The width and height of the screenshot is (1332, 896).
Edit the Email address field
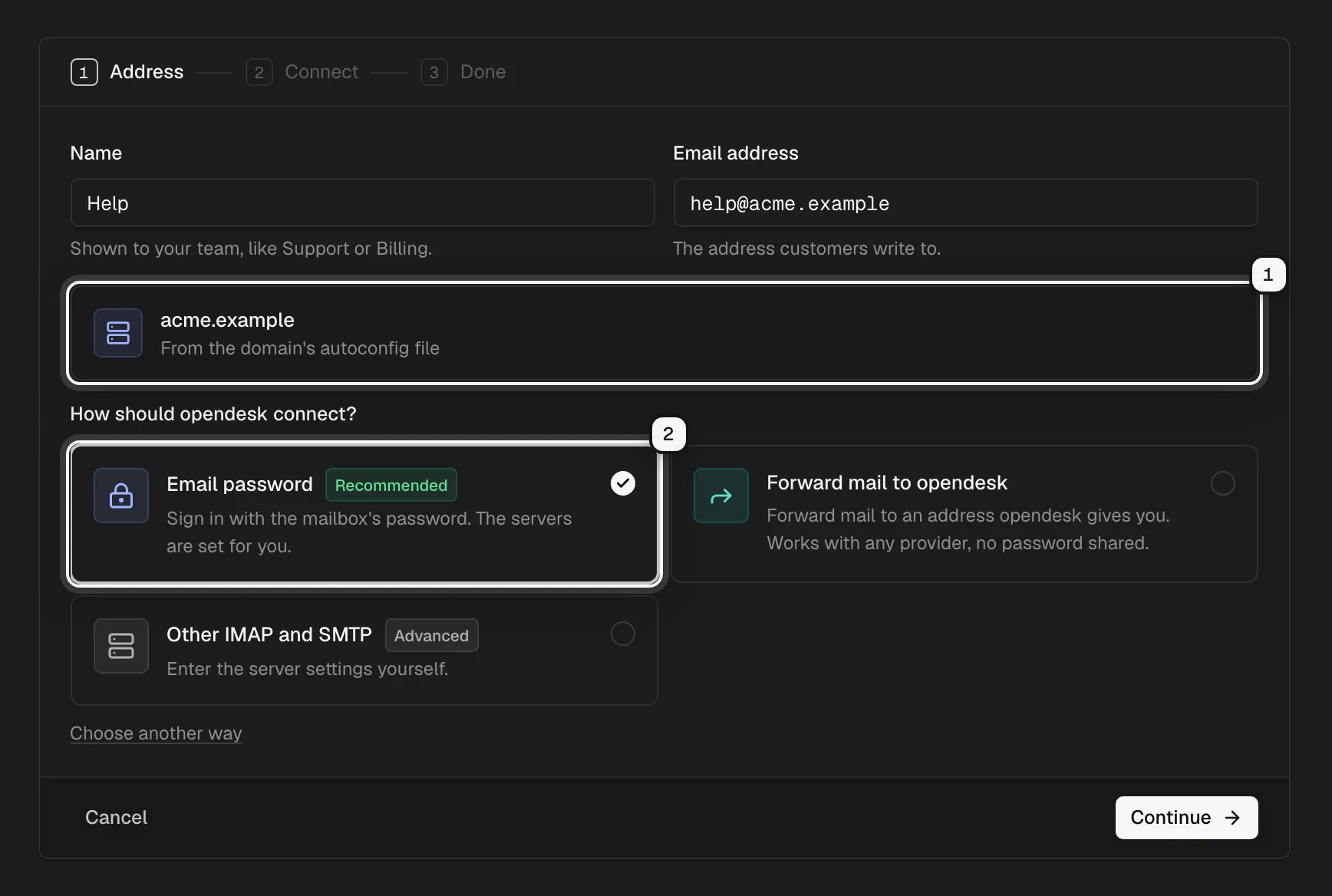965,203
